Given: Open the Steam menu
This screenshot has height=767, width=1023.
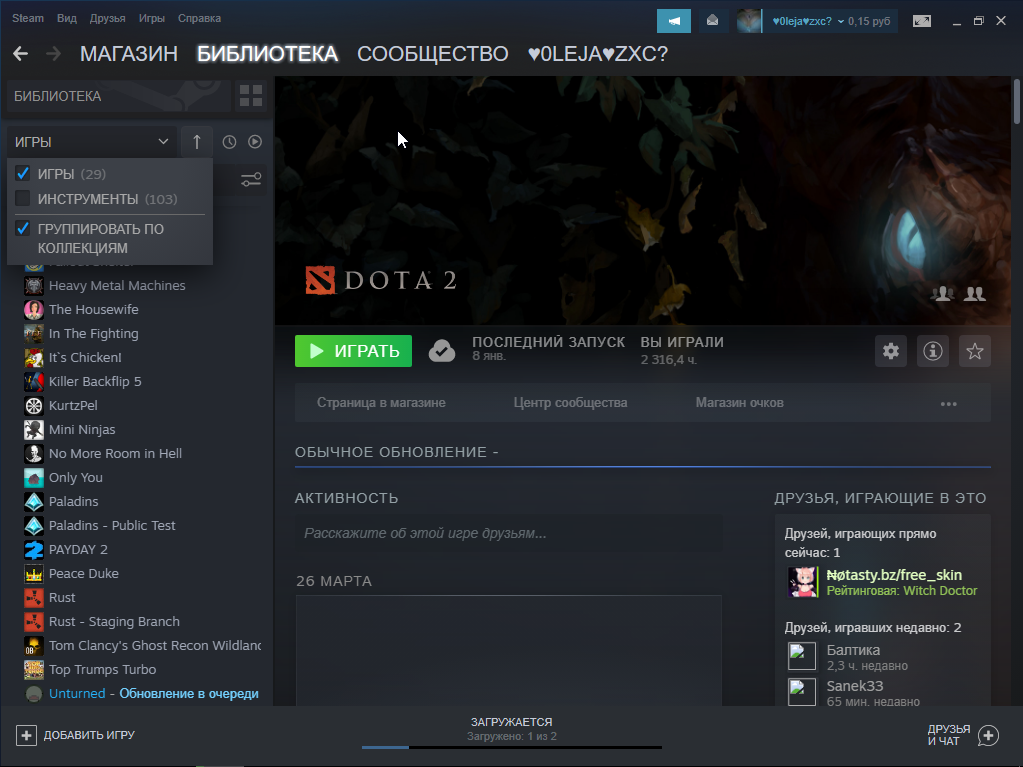Looking at the screenshot, I should pos(28,18).
